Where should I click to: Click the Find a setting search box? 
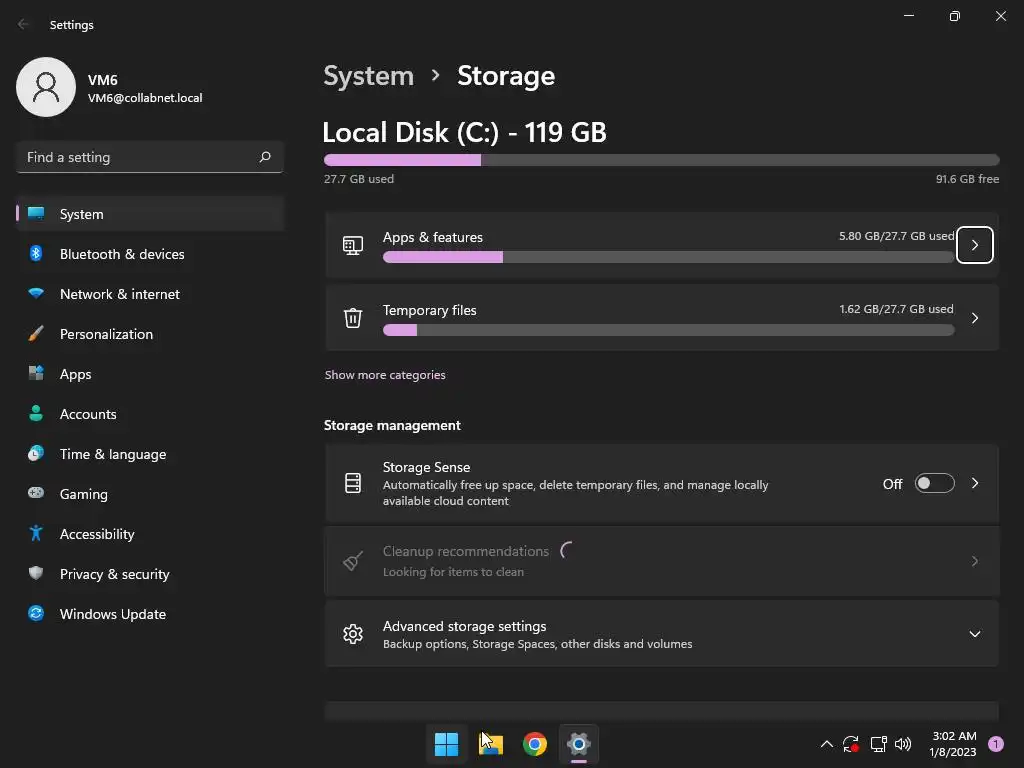140,157
